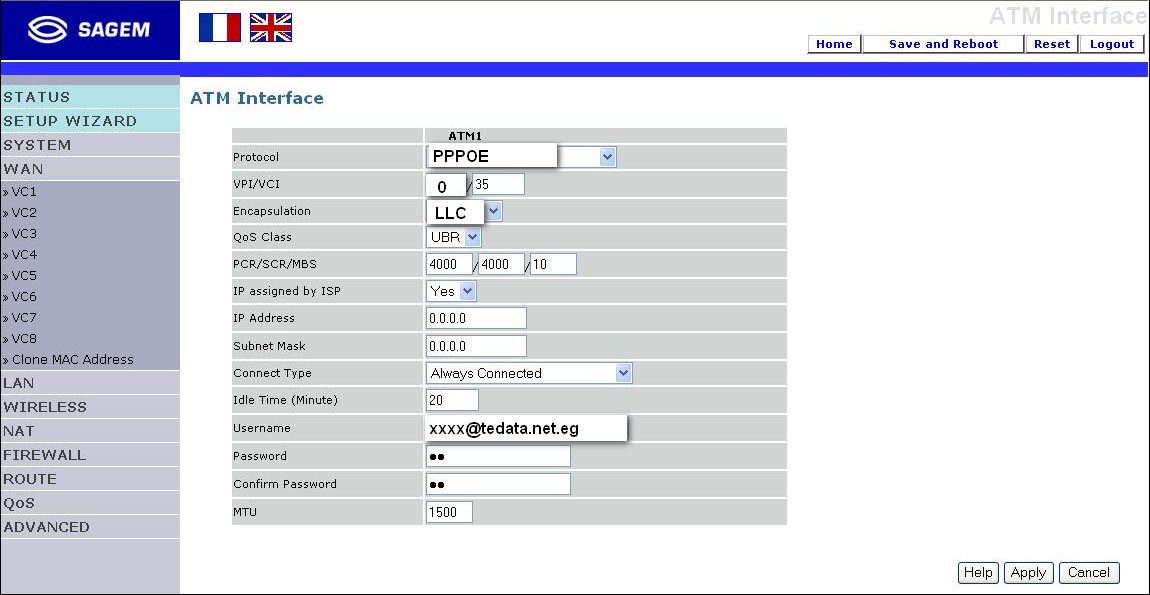Expand the Connect Type dropdown
This screenshot has width=1150, height=595.
point(623,372)
